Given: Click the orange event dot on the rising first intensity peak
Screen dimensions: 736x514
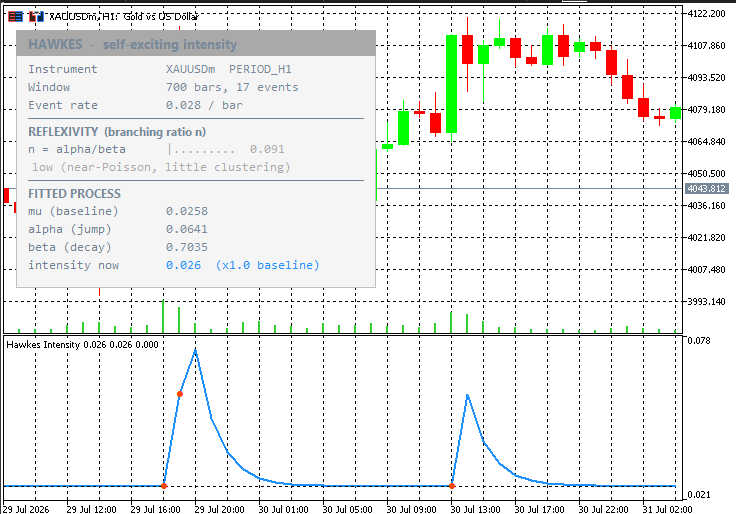Looking at the screenshot, I should pos(180,394).
